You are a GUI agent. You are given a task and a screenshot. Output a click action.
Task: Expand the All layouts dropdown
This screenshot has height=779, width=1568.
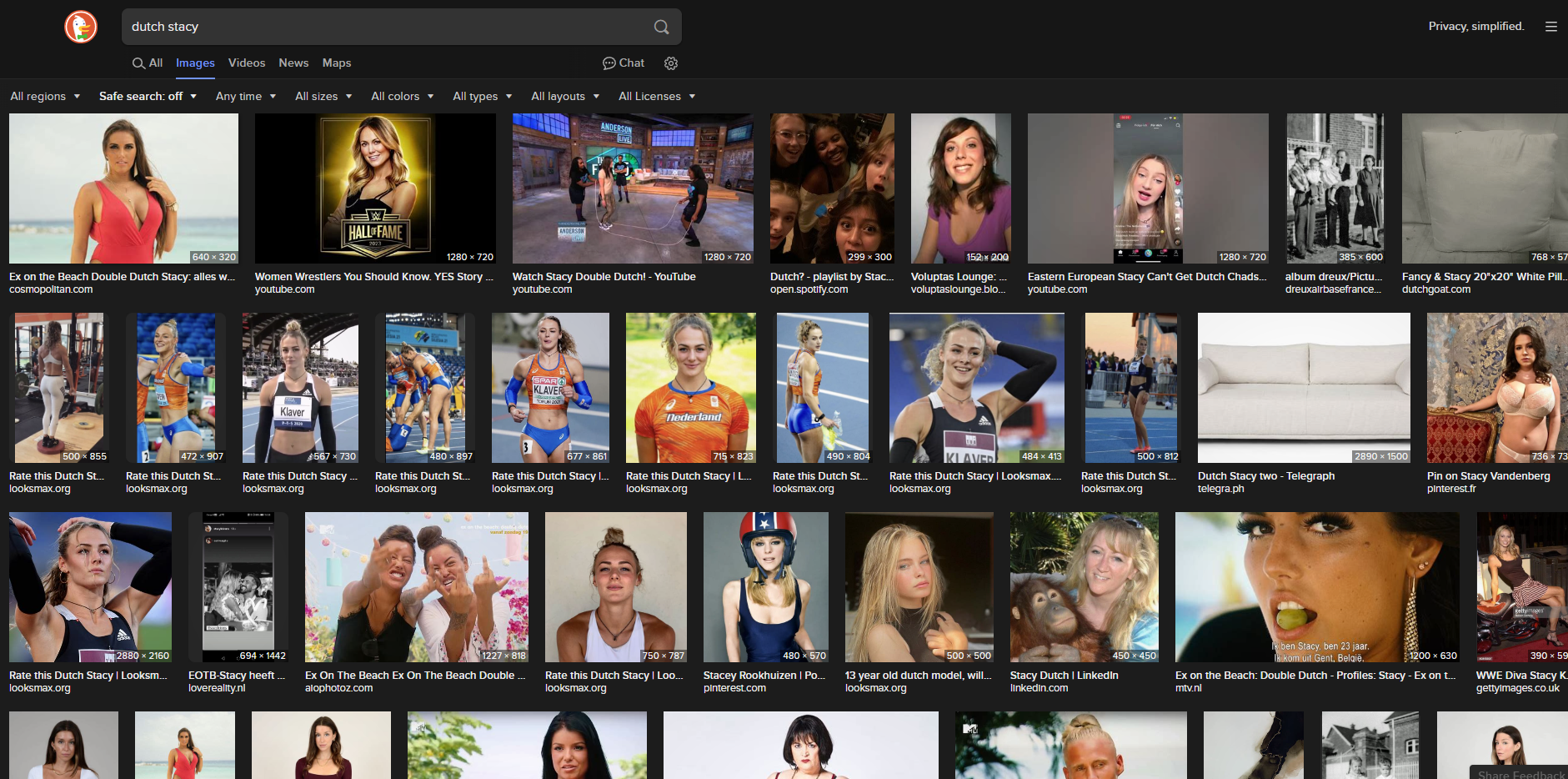(x=565, y=97)
